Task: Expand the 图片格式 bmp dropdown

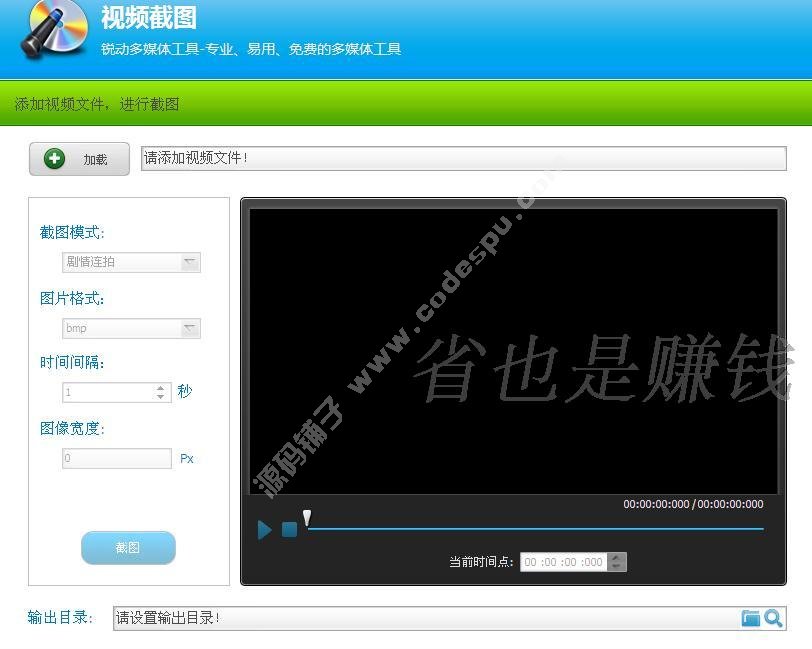Action: (132, 328)
